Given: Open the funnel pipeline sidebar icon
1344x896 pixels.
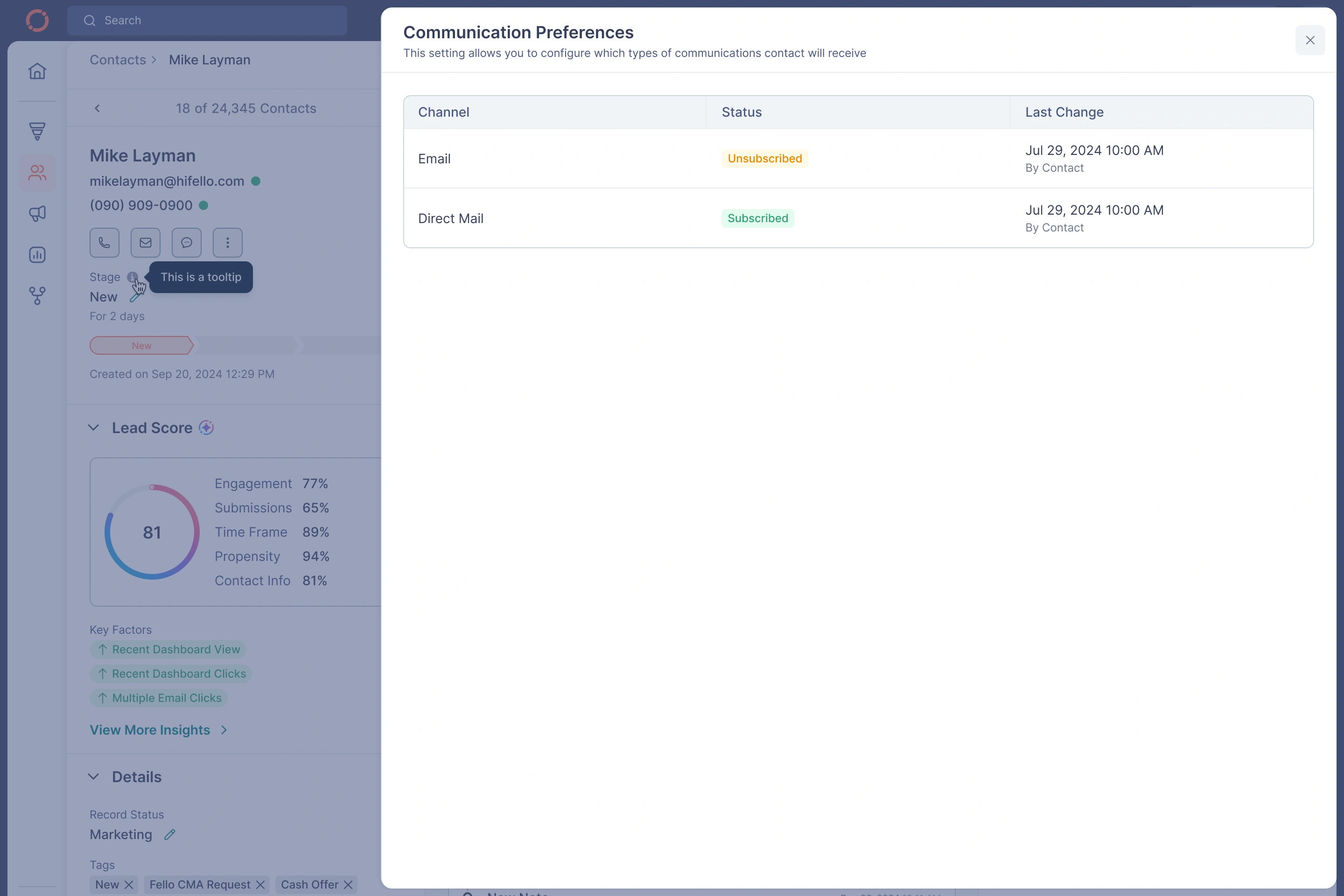Looking at the screenshot, I should (37, 132).
